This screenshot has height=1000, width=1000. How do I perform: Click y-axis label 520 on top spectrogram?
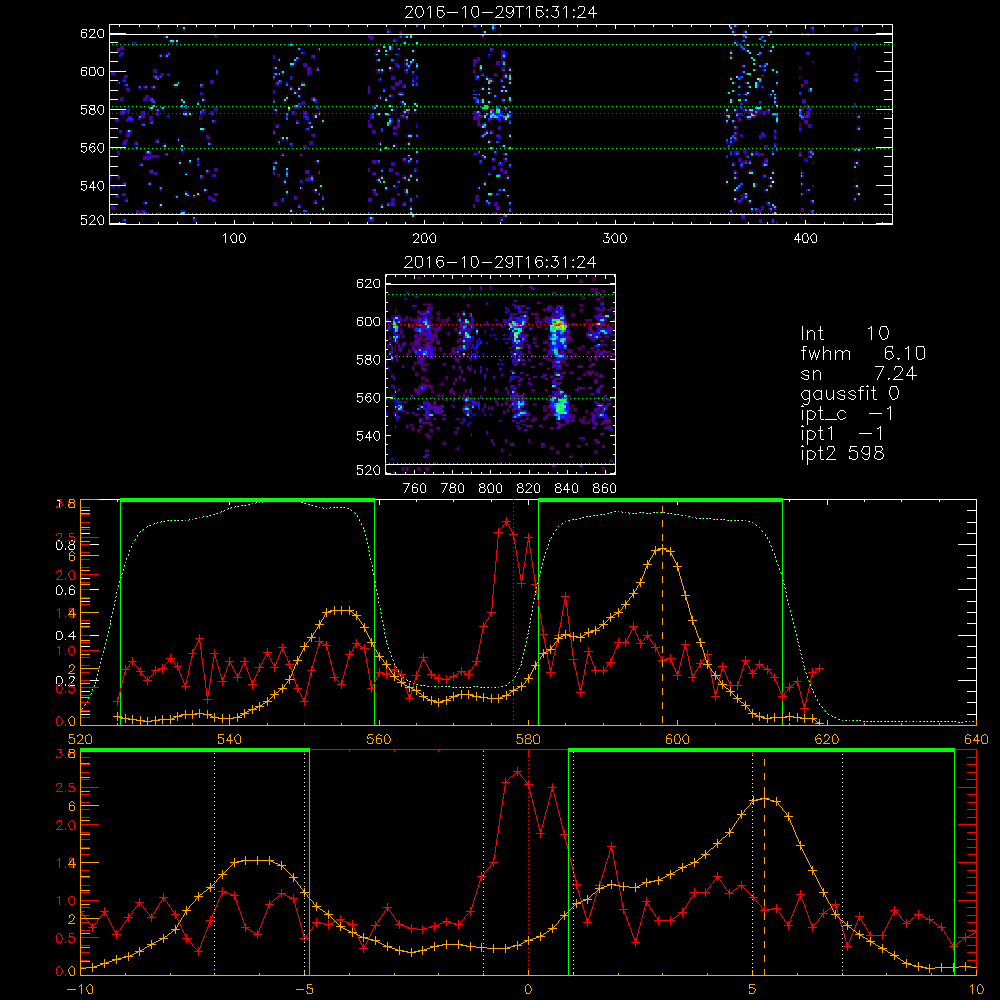point(92,220)
